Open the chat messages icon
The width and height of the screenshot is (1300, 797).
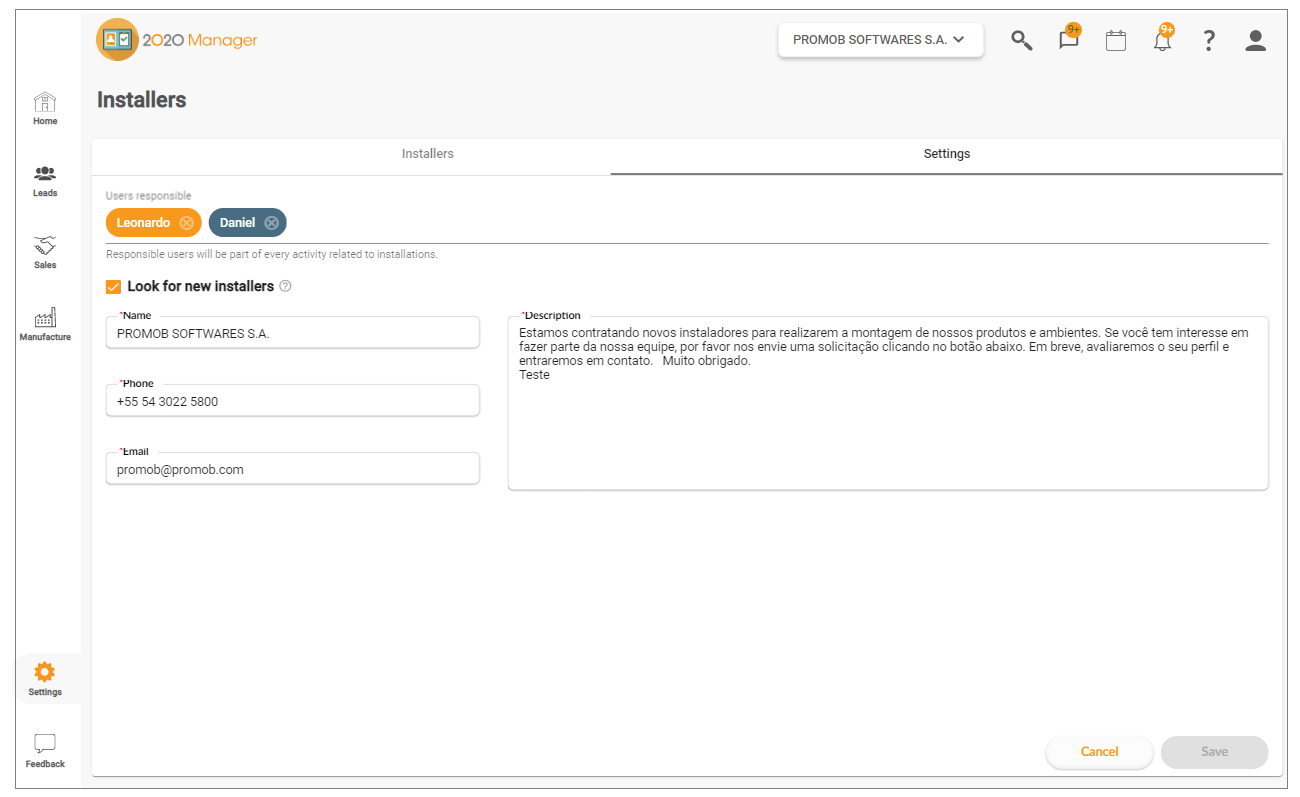(x=1069, y=40)
